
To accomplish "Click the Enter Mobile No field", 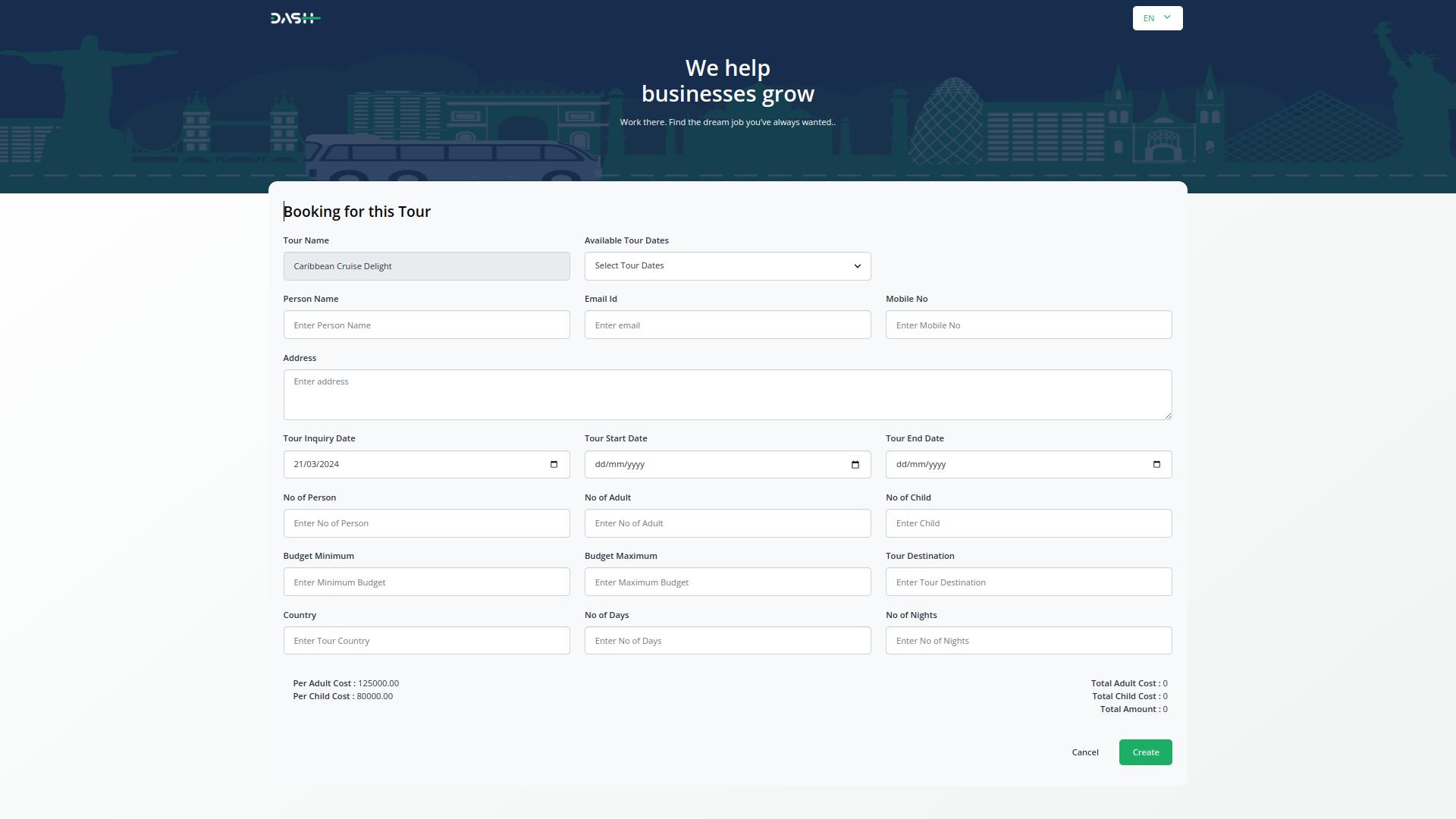I will point(1028,325).
